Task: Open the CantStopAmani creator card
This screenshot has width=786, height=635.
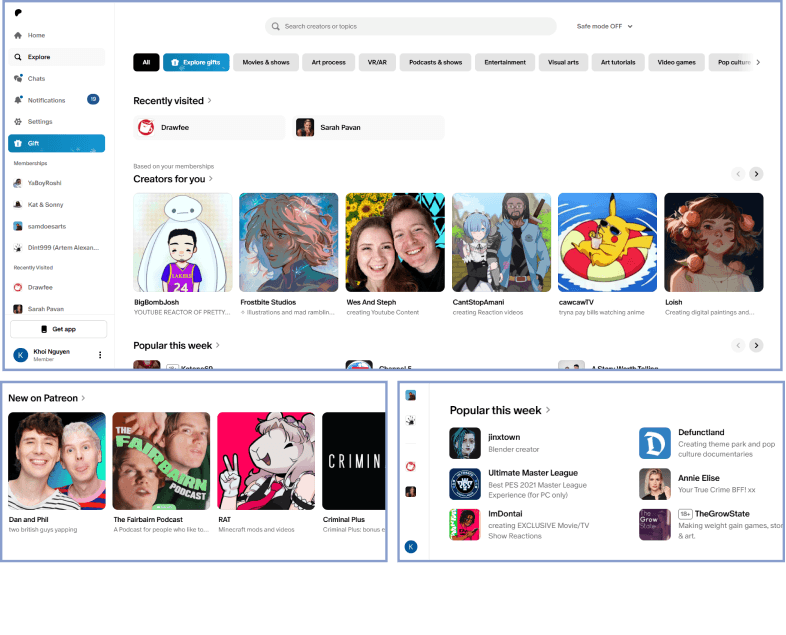Action: [x=501, y=255]
